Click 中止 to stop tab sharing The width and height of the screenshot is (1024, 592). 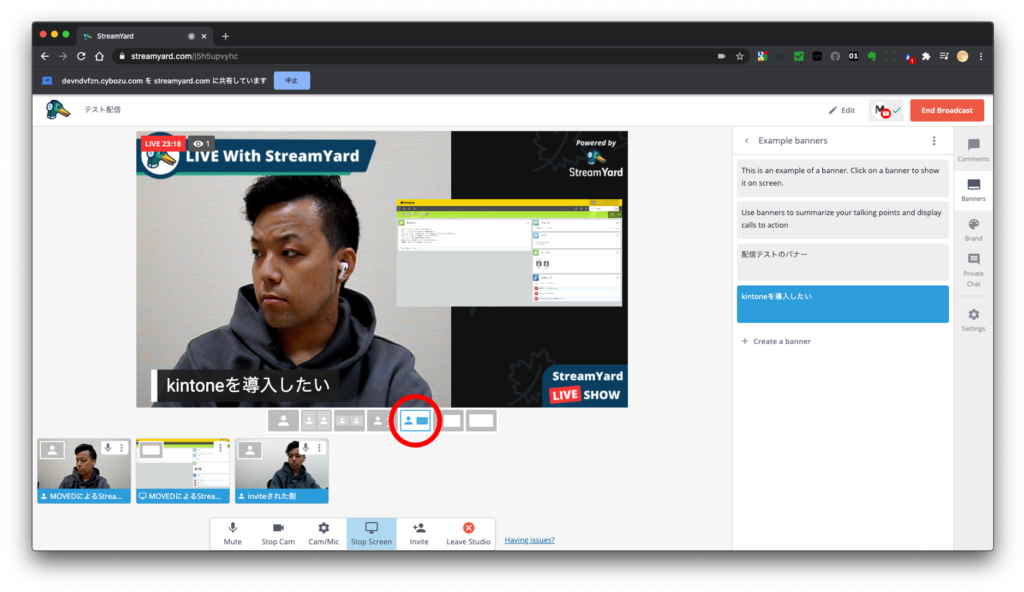click(291, 80)
